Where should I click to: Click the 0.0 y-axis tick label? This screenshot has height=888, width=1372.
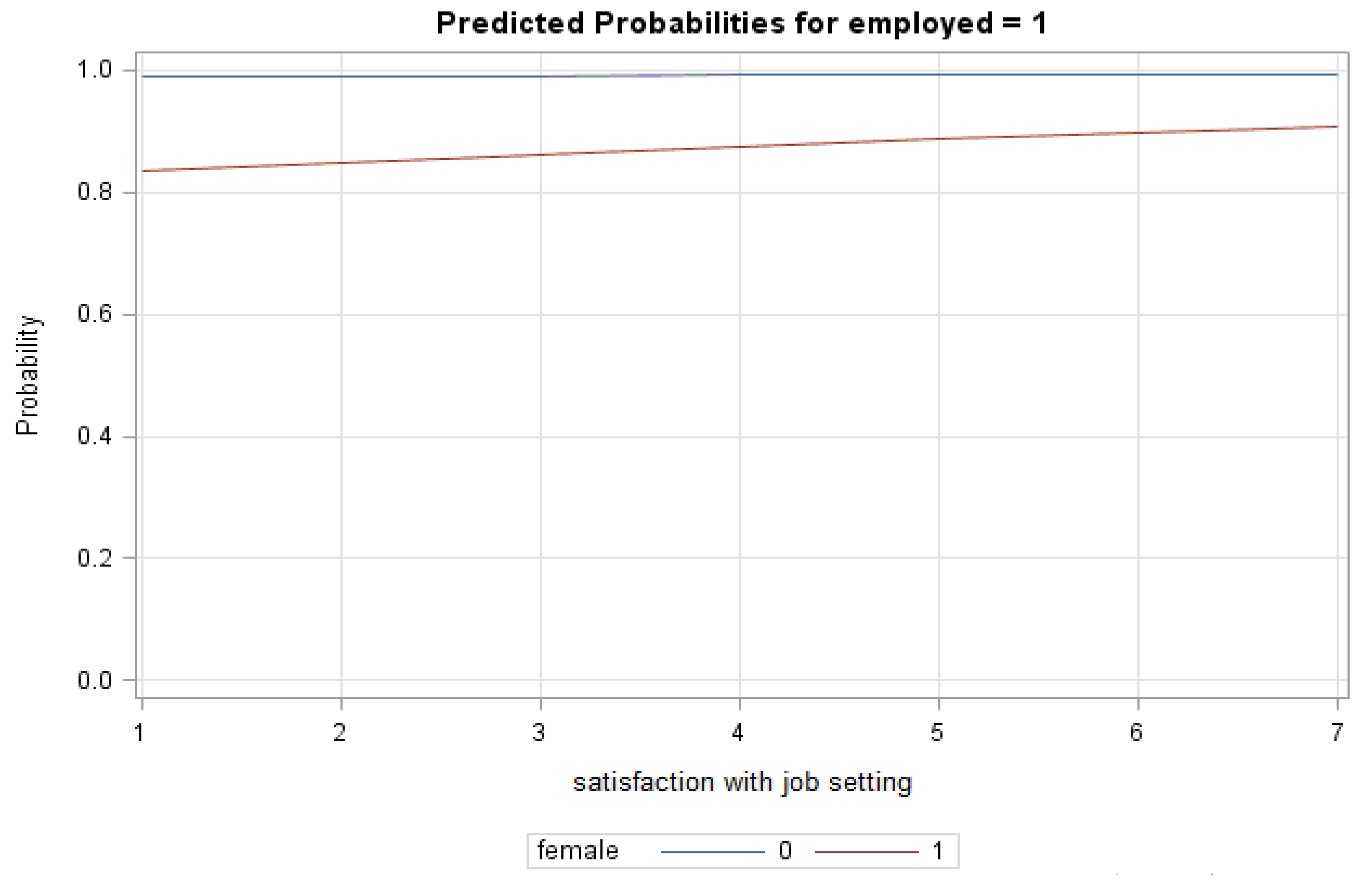click(94, 680)
